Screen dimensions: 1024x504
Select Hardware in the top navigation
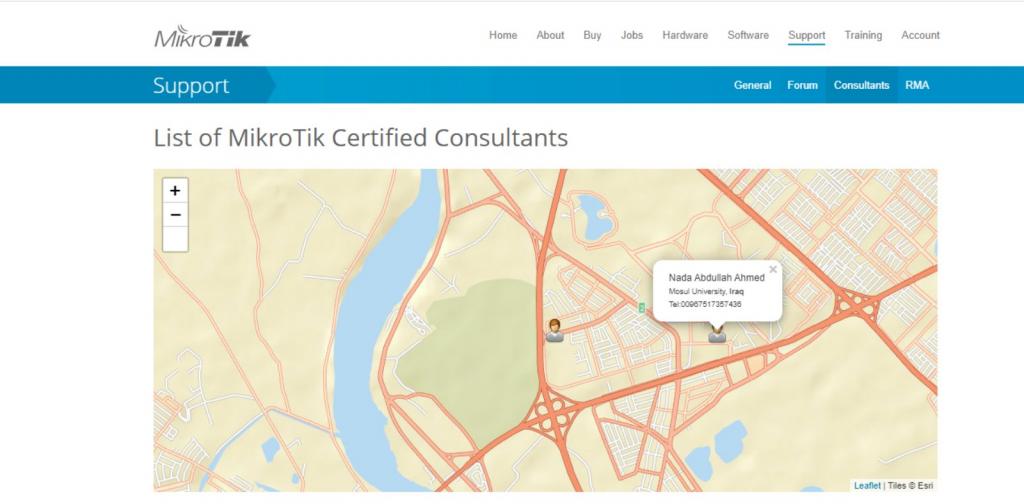(685, 35)
